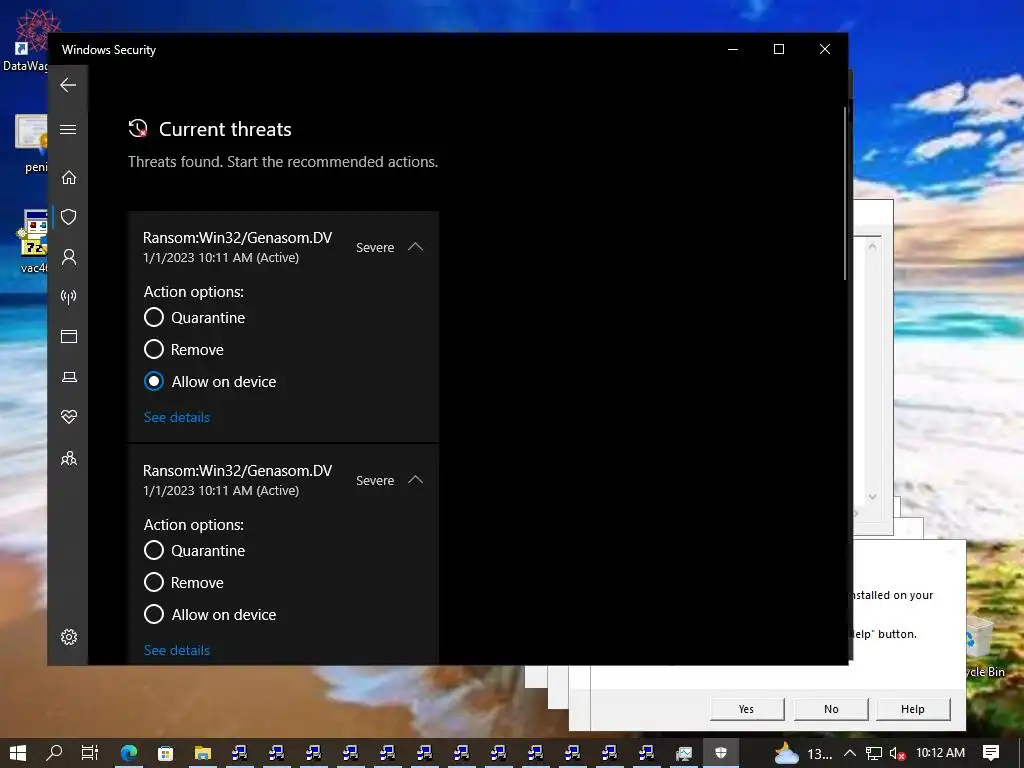Click the Windows Security vertical scrollbar
The width and height of the screenshot is (1024, 768).
point(844,193)
